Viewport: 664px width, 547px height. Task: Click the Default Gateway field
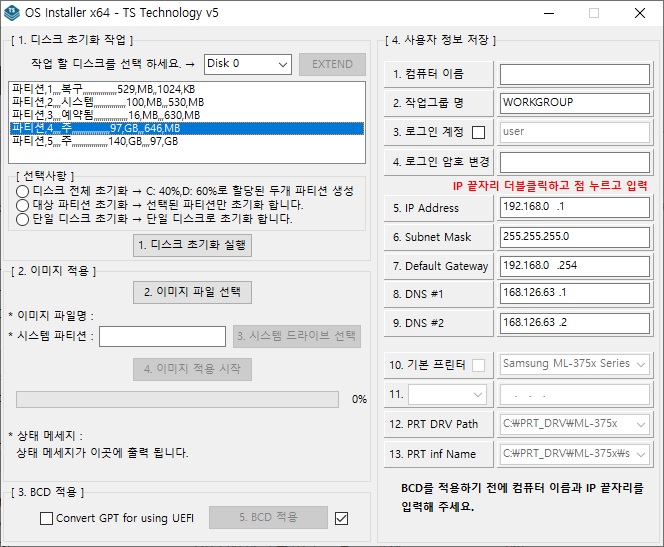pos(575,266)
